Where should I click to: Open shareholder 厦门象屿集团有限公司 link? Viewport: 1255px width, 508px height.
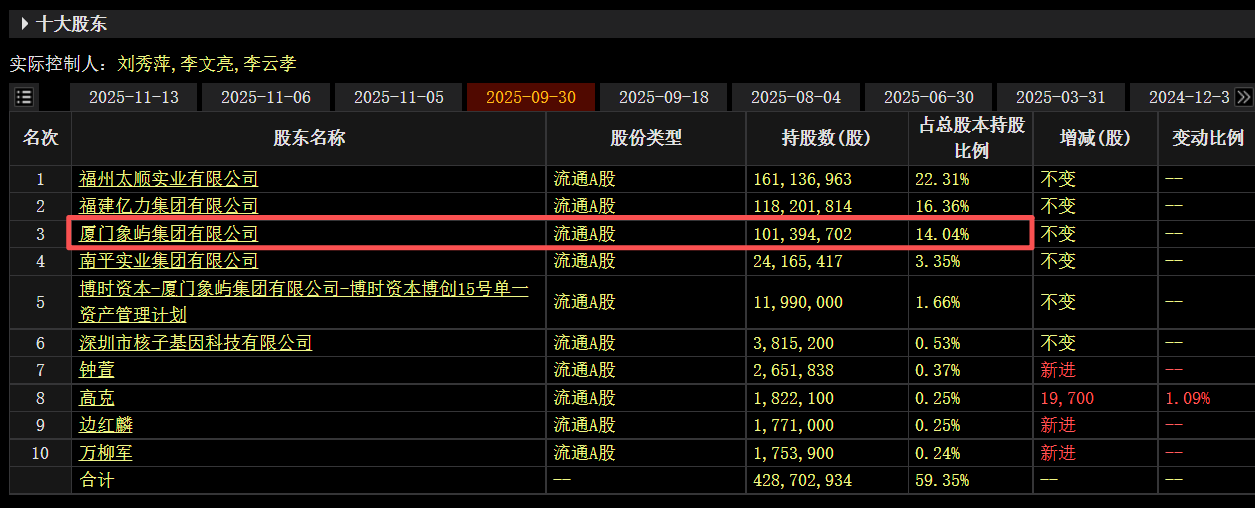[169, 234]
